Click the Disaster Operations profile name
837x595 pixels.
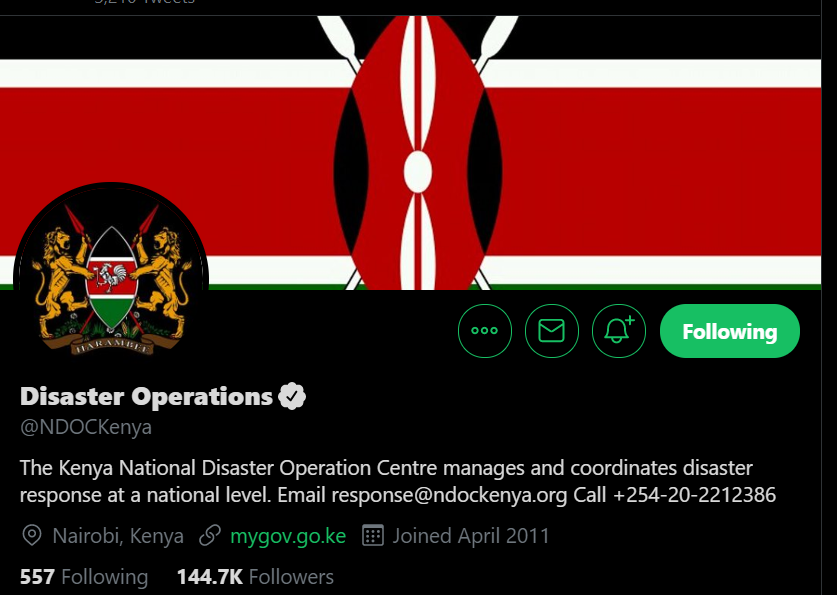point(146,396)
